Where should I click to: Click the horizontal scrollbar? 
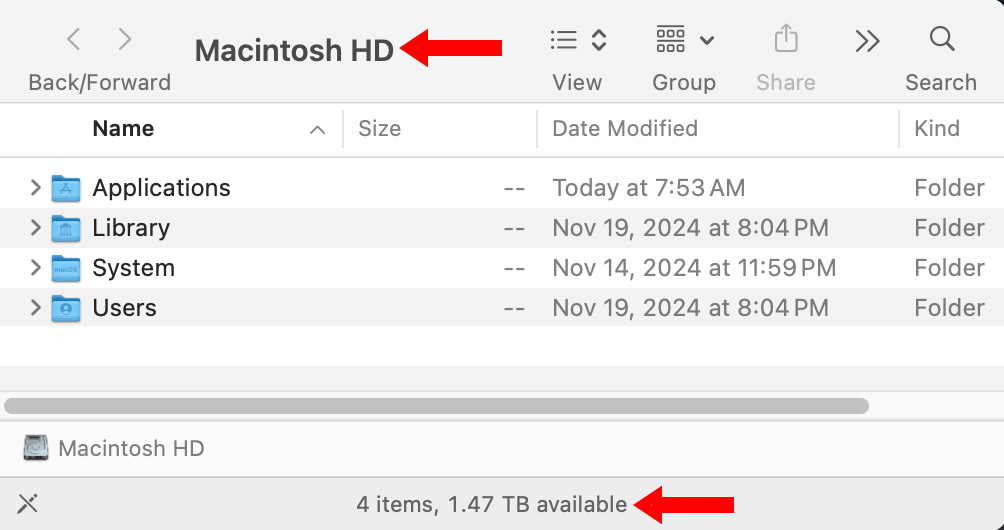click(436, 406)
